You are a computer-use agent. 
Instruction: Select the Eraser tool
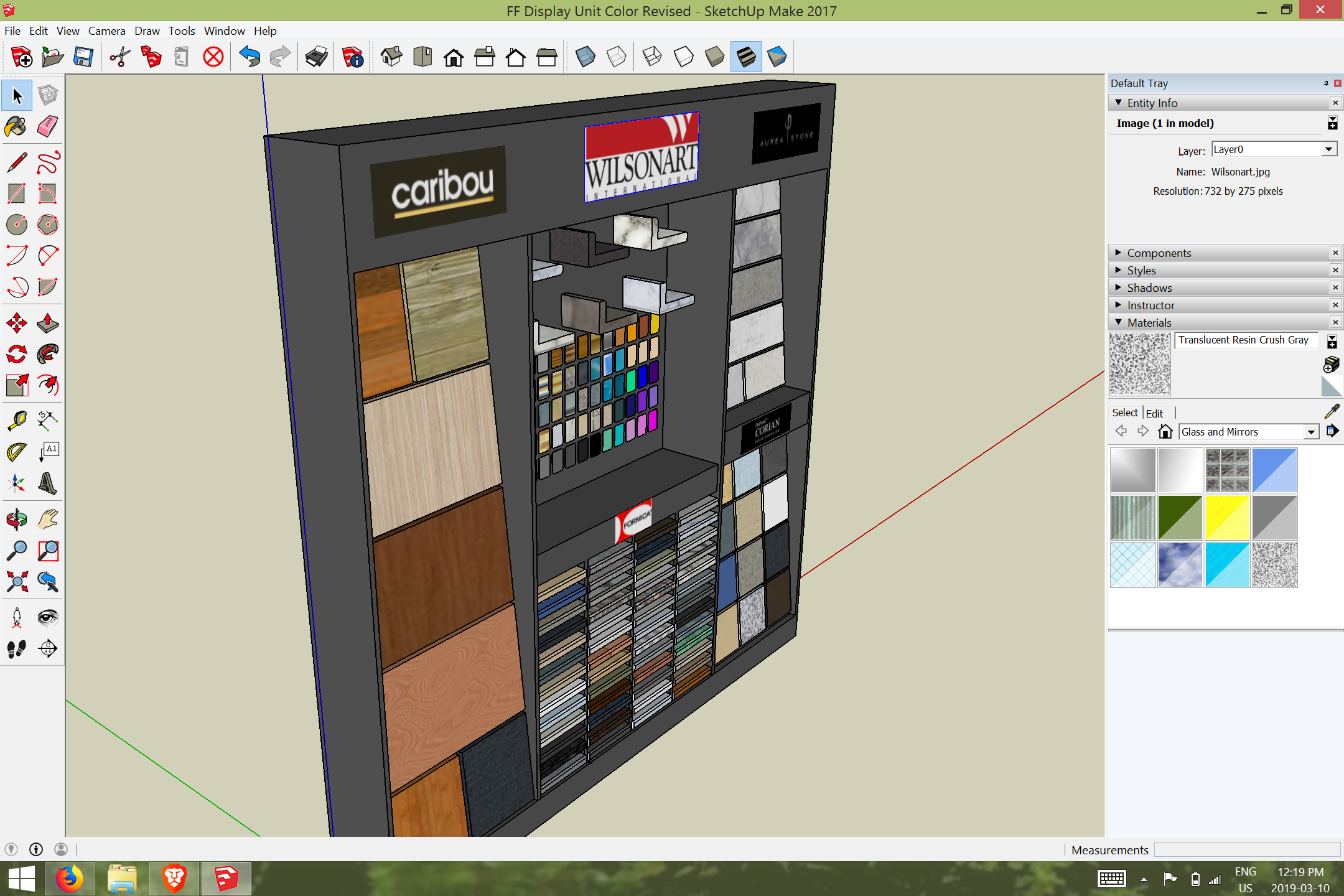click(x=48, y=127)
